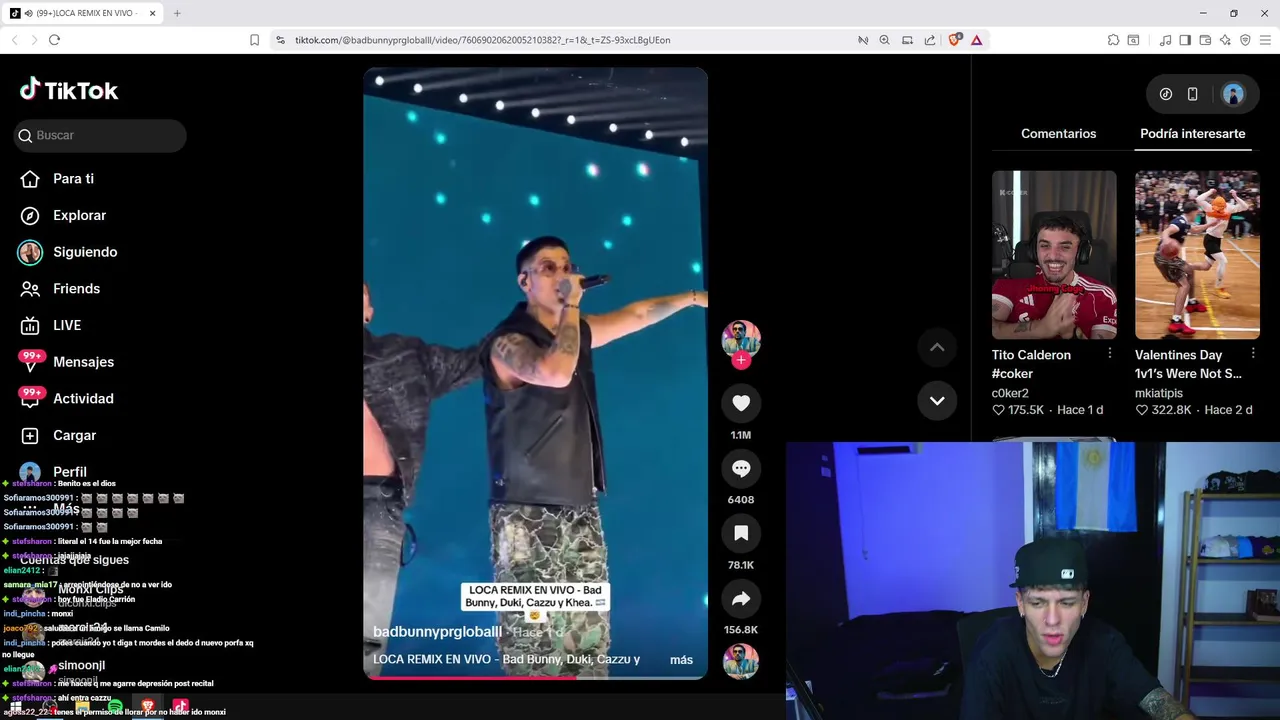Open the Brave VPN shield icon

pos(1245,40)
